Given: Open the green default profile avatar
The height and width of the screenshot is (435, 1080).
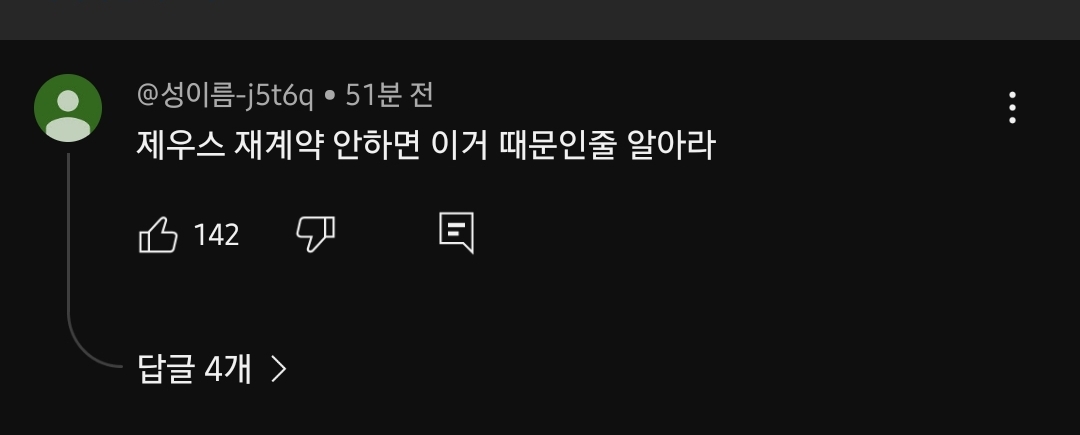Looking at the screenshot, I should [x=68, y=108].
